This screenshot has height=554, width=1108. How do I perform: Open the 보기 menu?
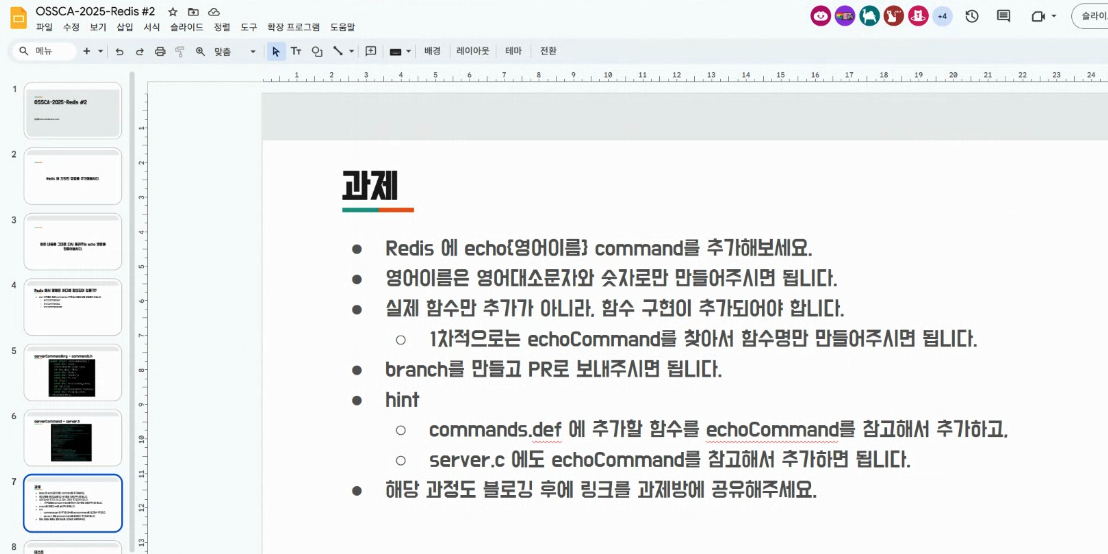[x=98, y=27]
